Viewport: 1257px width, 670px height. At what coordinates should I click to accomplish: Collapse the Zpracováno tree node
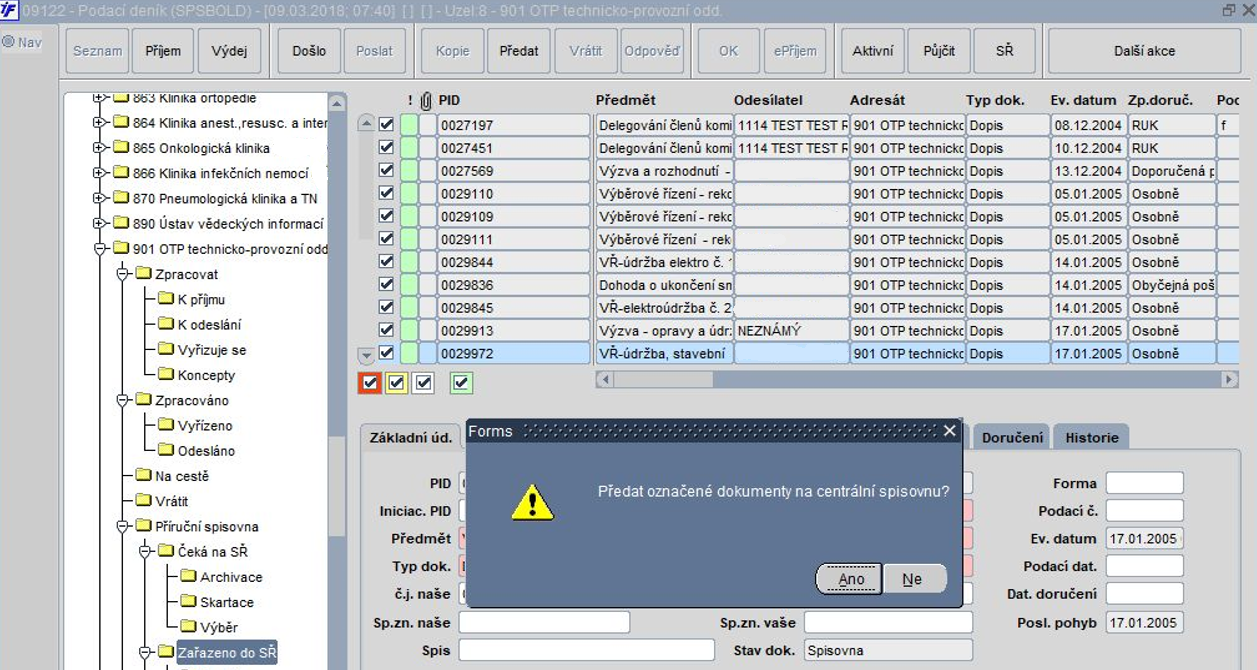(122, 400)
